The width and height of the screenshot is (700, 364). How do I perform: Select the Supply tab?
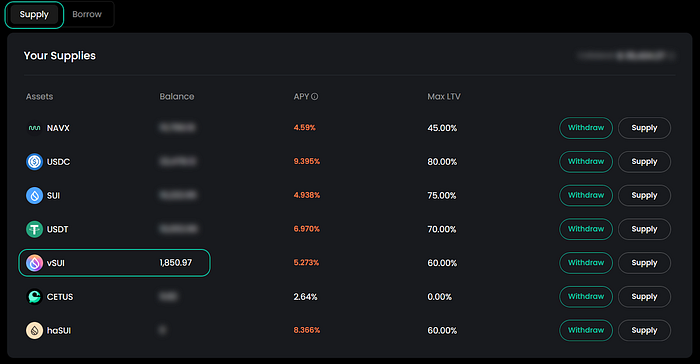(34, 15)
